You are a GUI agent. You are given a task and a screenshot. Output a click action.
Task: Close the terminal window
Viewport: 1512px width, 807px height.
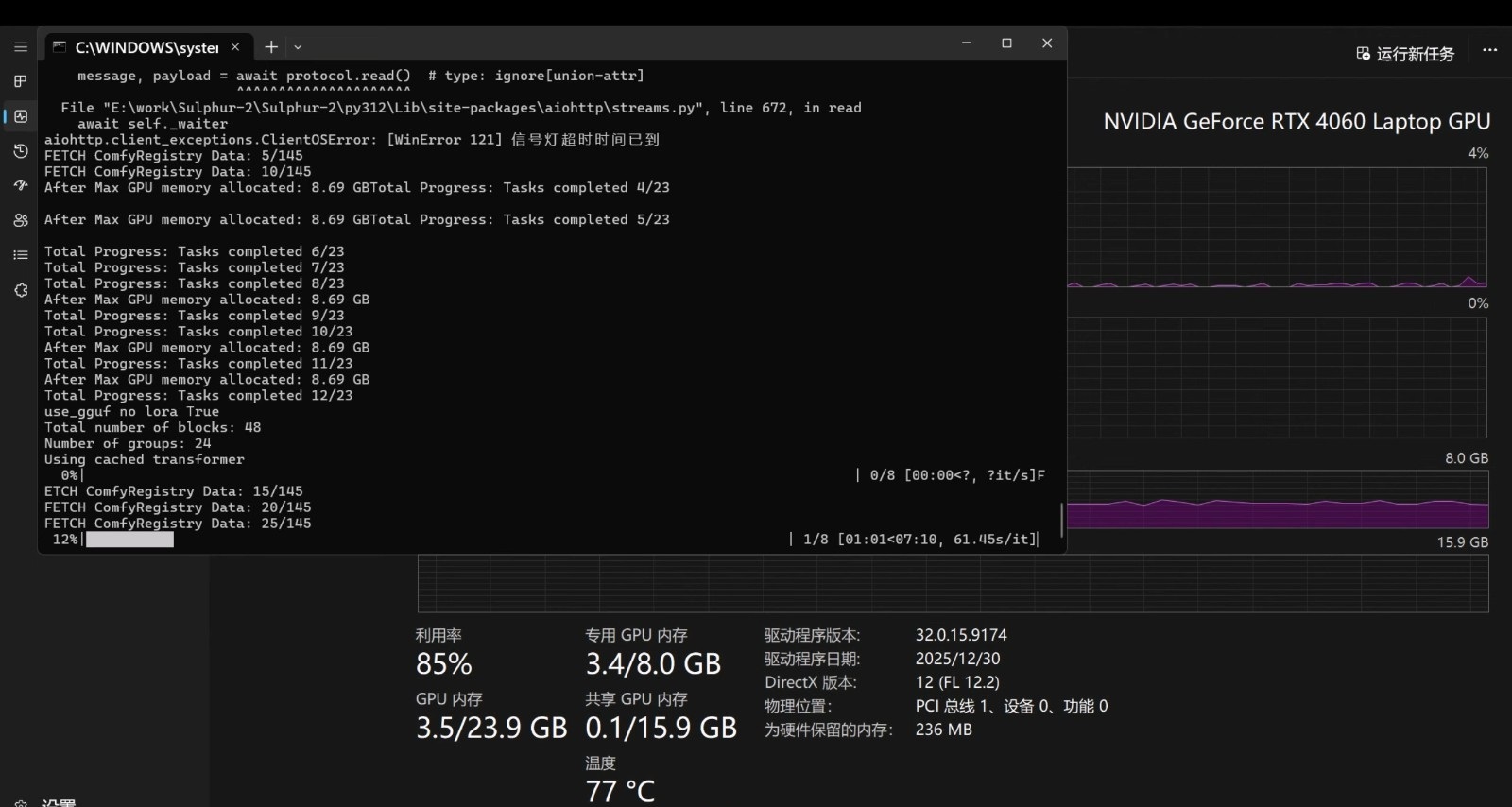1047,43
